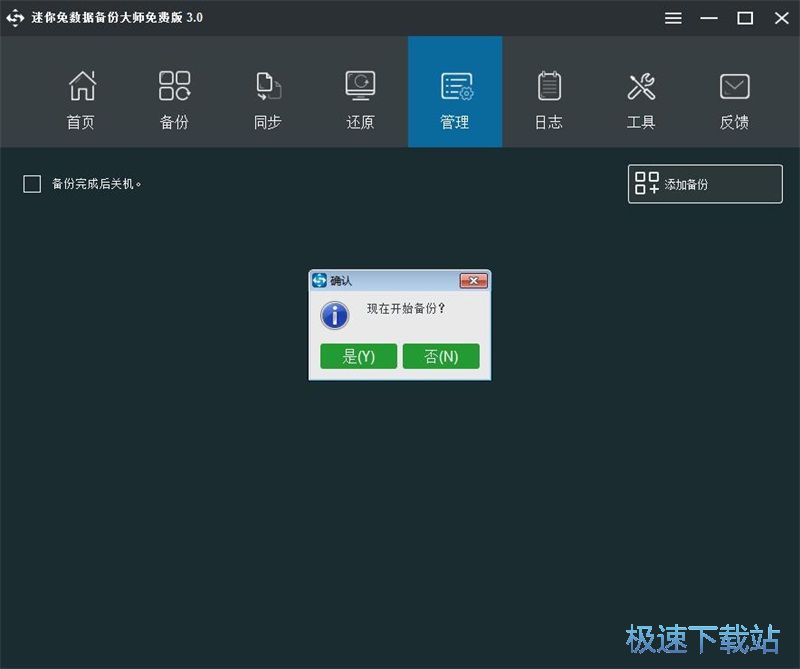Image resolution: width=800 pixels, height=669 pixels.
Task: Minimize the backup application window
Action: (709, 18)
